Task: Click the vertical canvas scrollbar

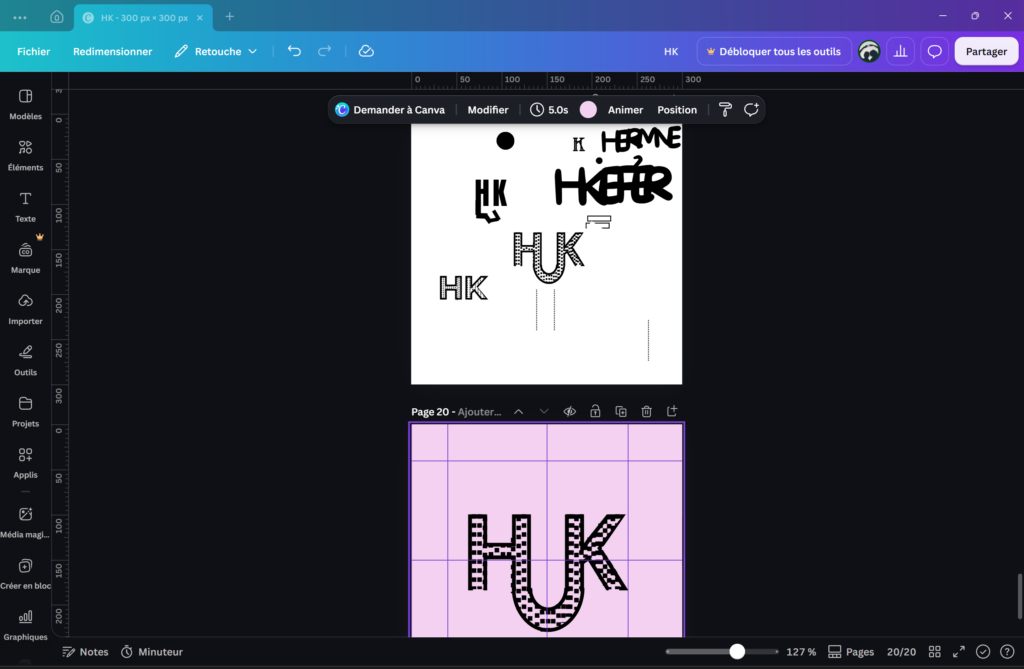Action: click(x=1019, y=596)
